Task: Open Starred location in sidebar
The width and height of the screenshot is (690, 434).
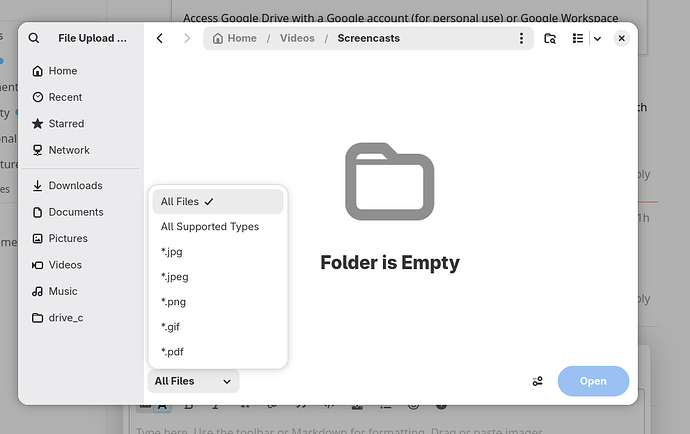Action: (81, 124)
